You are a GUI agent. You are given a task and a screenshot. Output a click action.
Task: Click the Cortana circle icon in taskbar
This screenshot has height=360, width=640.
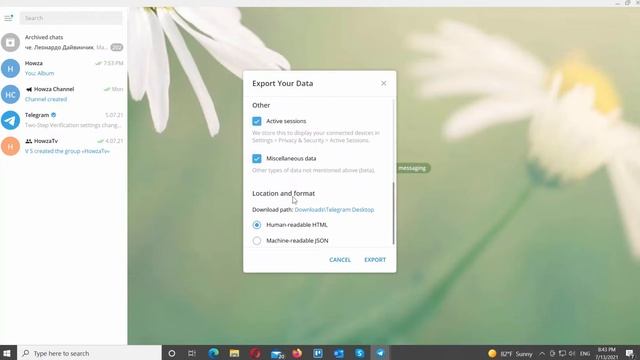click(172, 353)
